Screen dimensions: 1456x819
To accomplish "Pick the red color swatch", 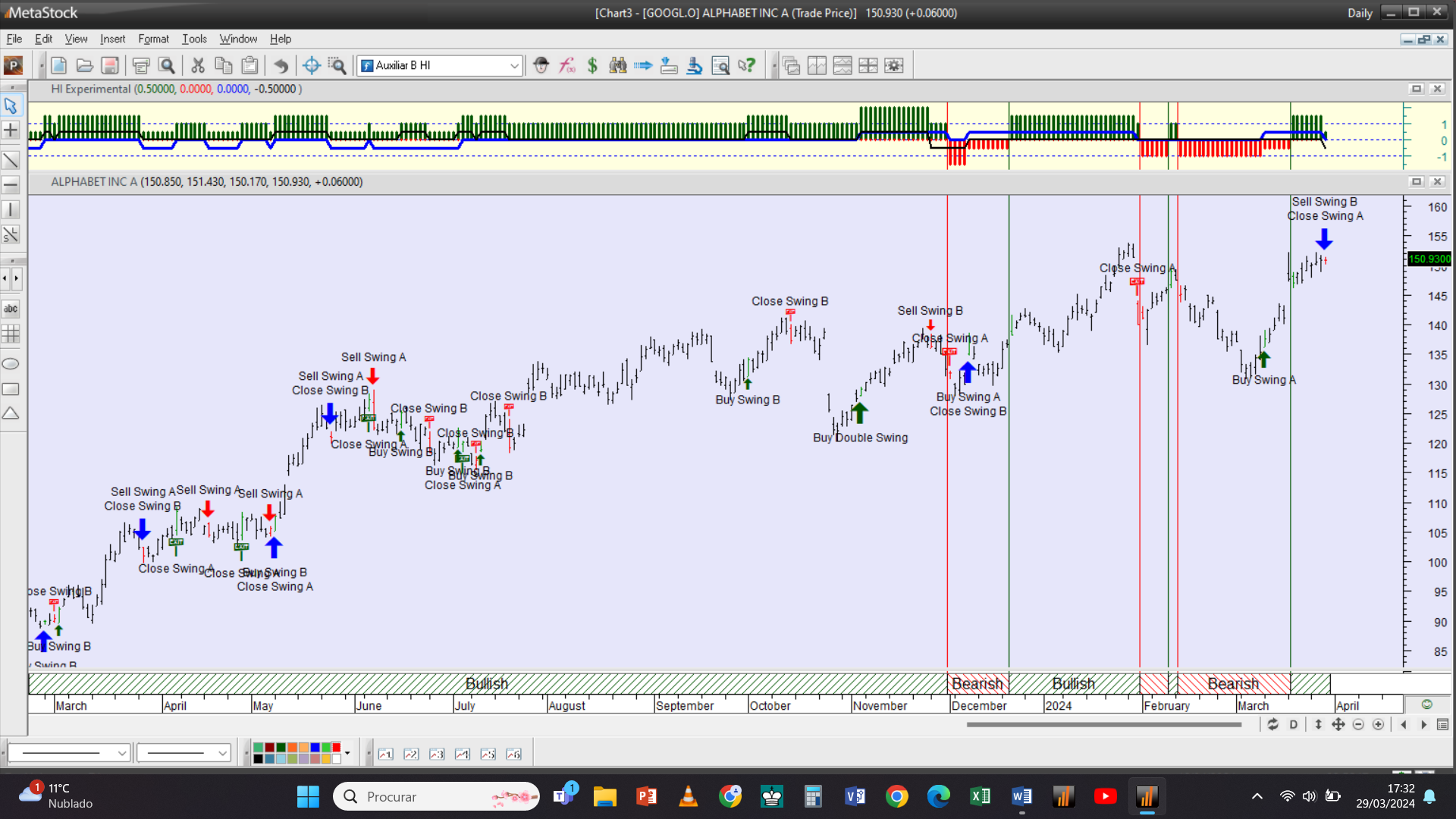I will [336, 748].
